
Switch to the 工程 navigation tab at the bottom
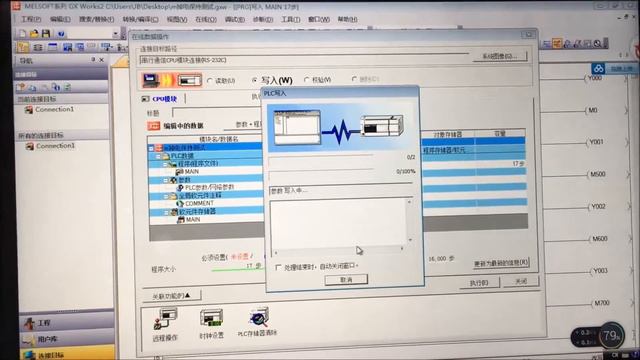(x=66, y=323)
